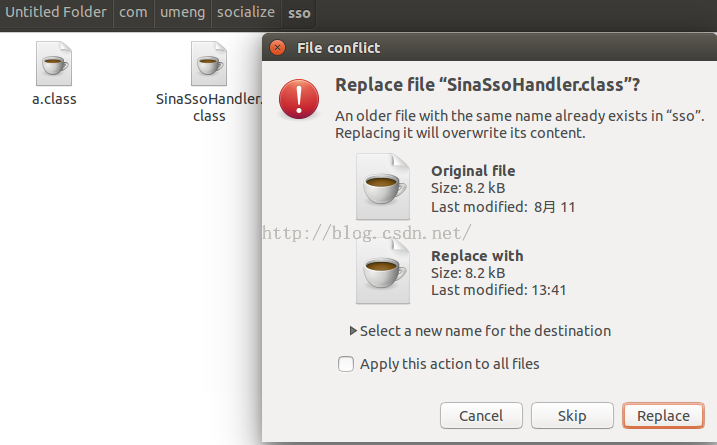The image size is (717, 445).
Task: Jump to the socialize path button
Action: [246, 13]
